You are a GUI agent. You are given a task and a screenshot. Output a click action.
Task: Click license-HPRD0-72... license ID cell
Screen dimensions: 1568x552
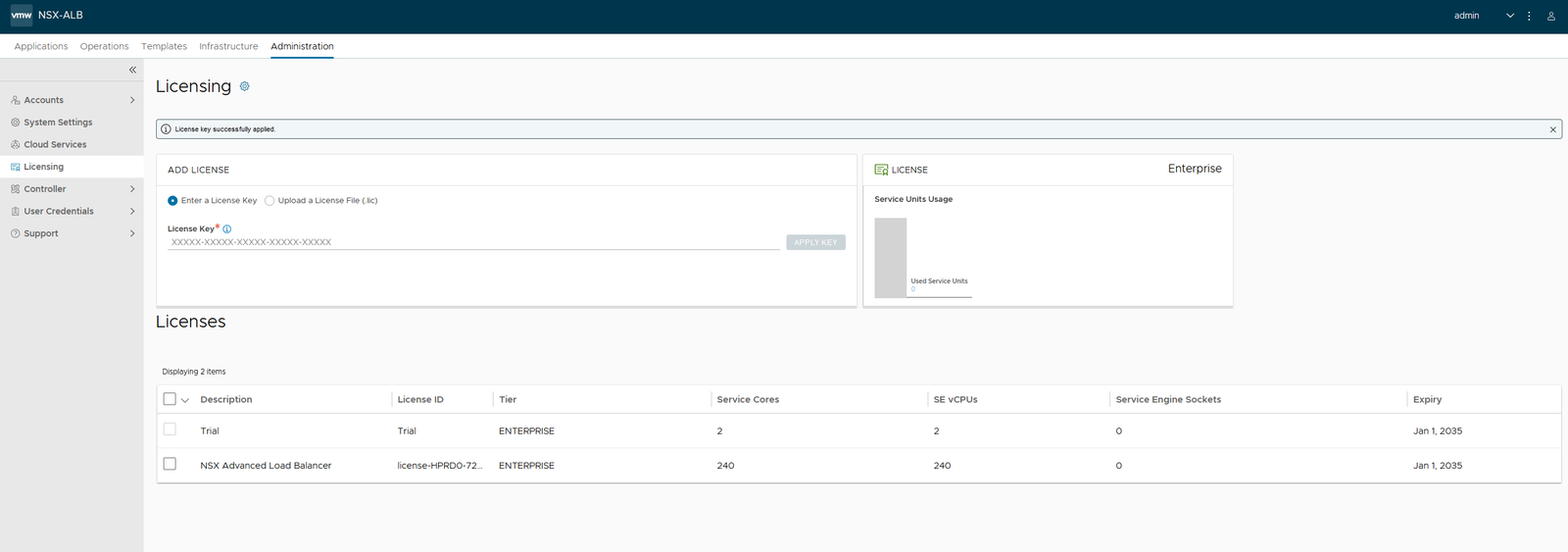click(x=440, y=466)
